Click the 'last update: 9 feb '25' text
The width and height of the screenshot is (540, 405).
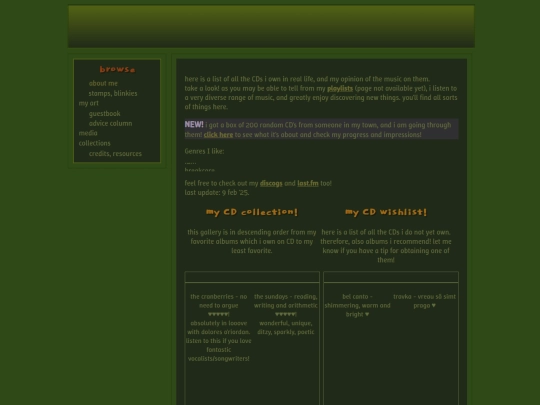click(x=217, y=193)
